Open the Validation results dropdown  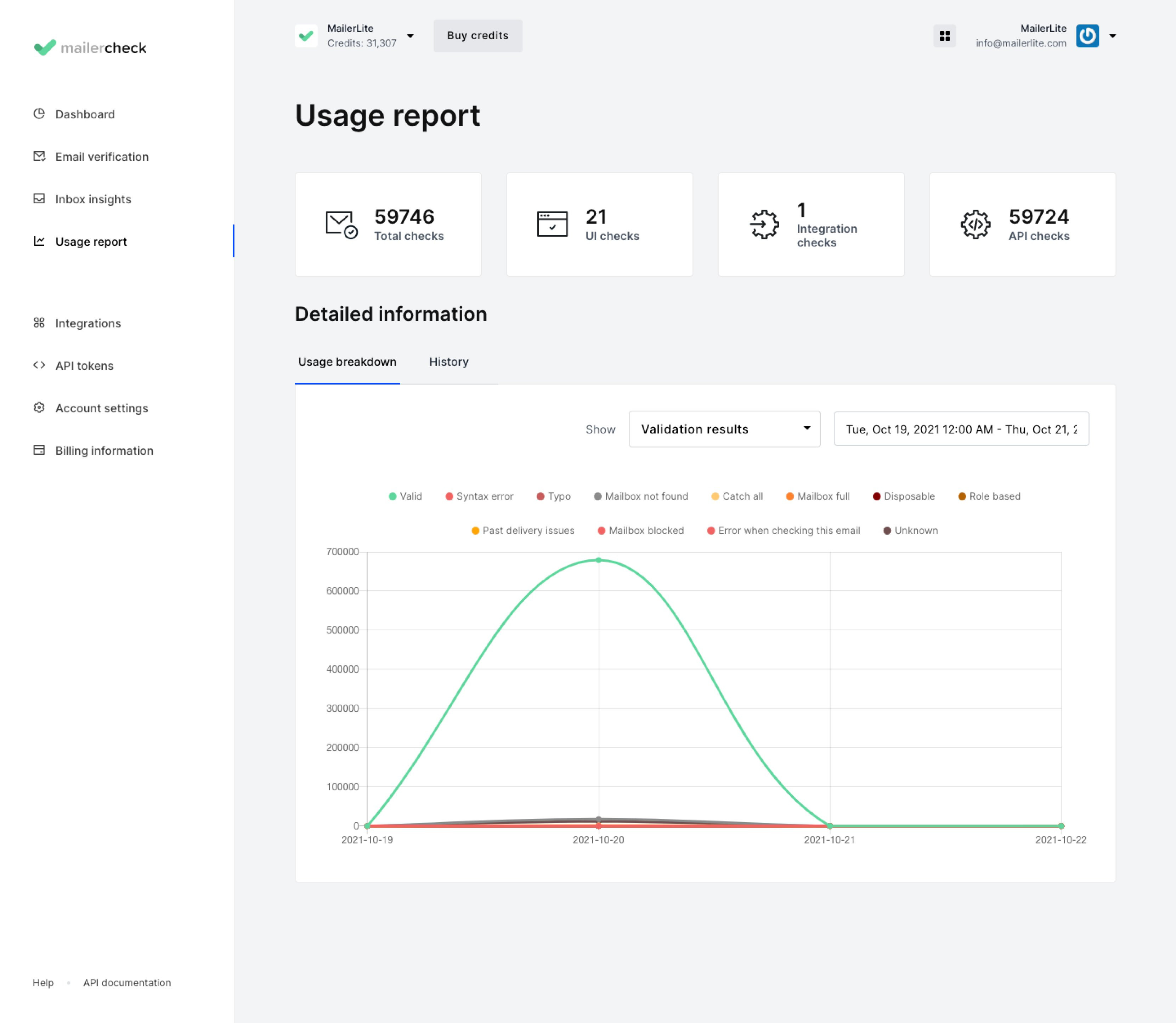[x=724, y=429]
